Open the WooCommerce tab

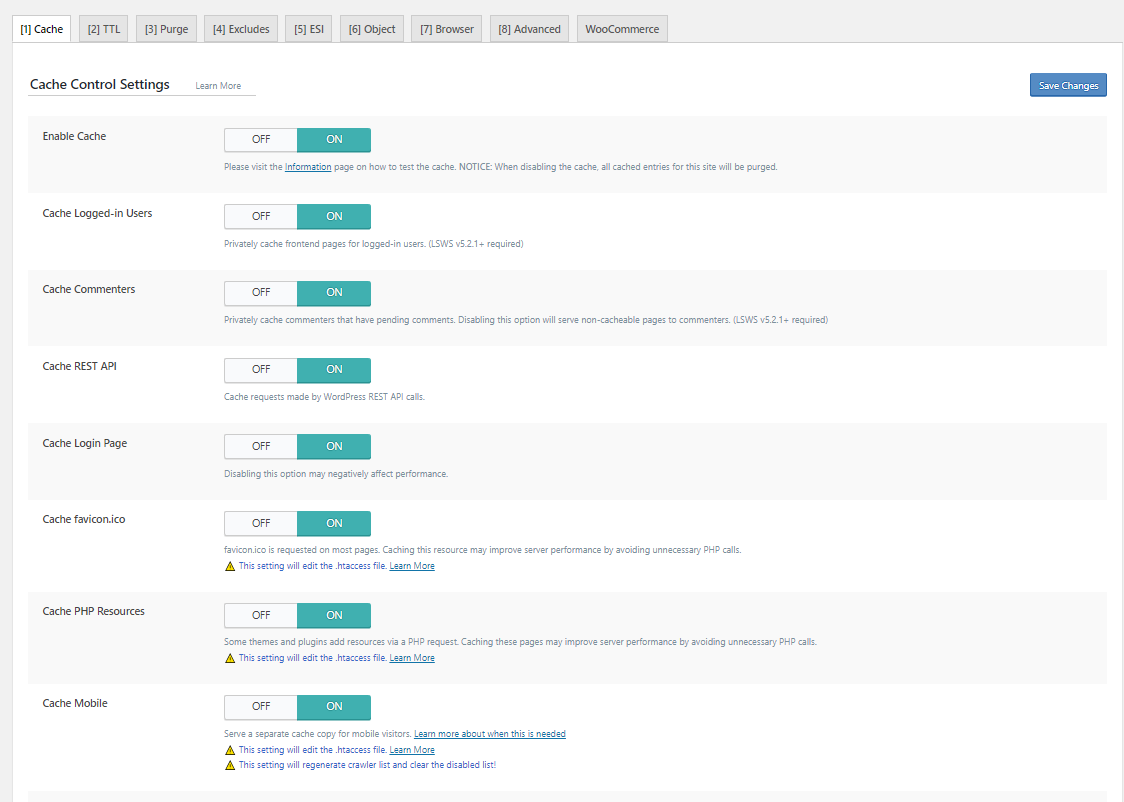tap(622, 29)
